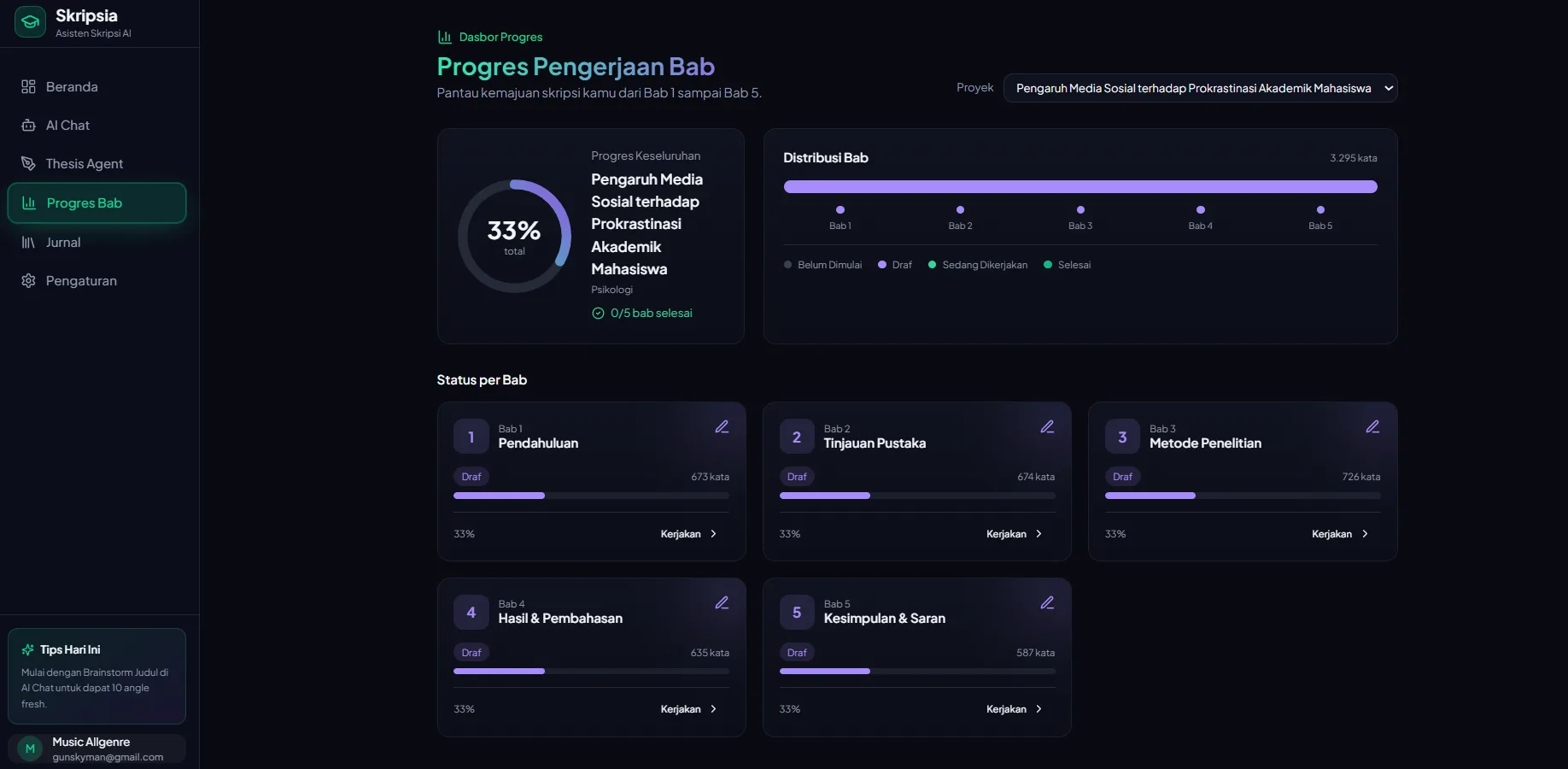Image resolution: width=1568 pixels, height=769 pixels.
Task: Edit Bab 1 Pendahuluan with pencil icon
Action: pos(722,426)
